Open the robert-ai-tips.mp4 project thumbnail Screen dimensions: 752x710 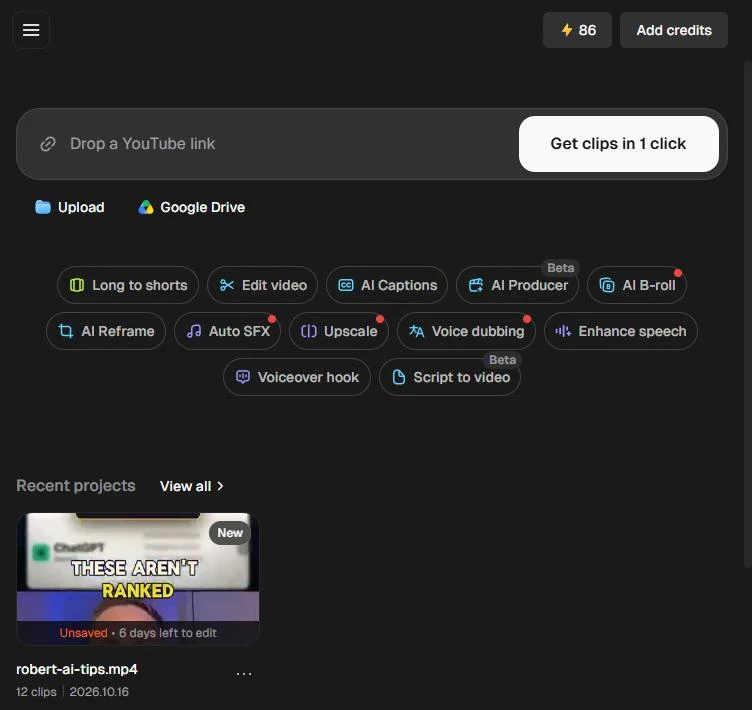138,579
